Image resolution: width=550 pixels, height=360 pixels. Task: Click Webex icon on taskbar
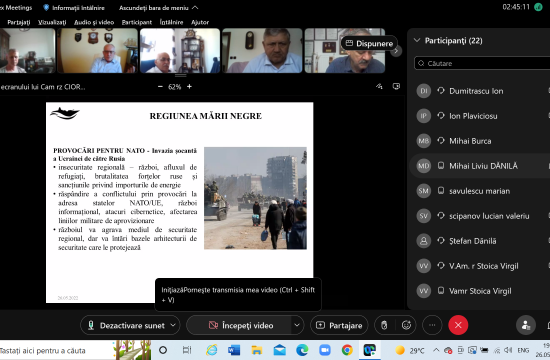point(370,350)
